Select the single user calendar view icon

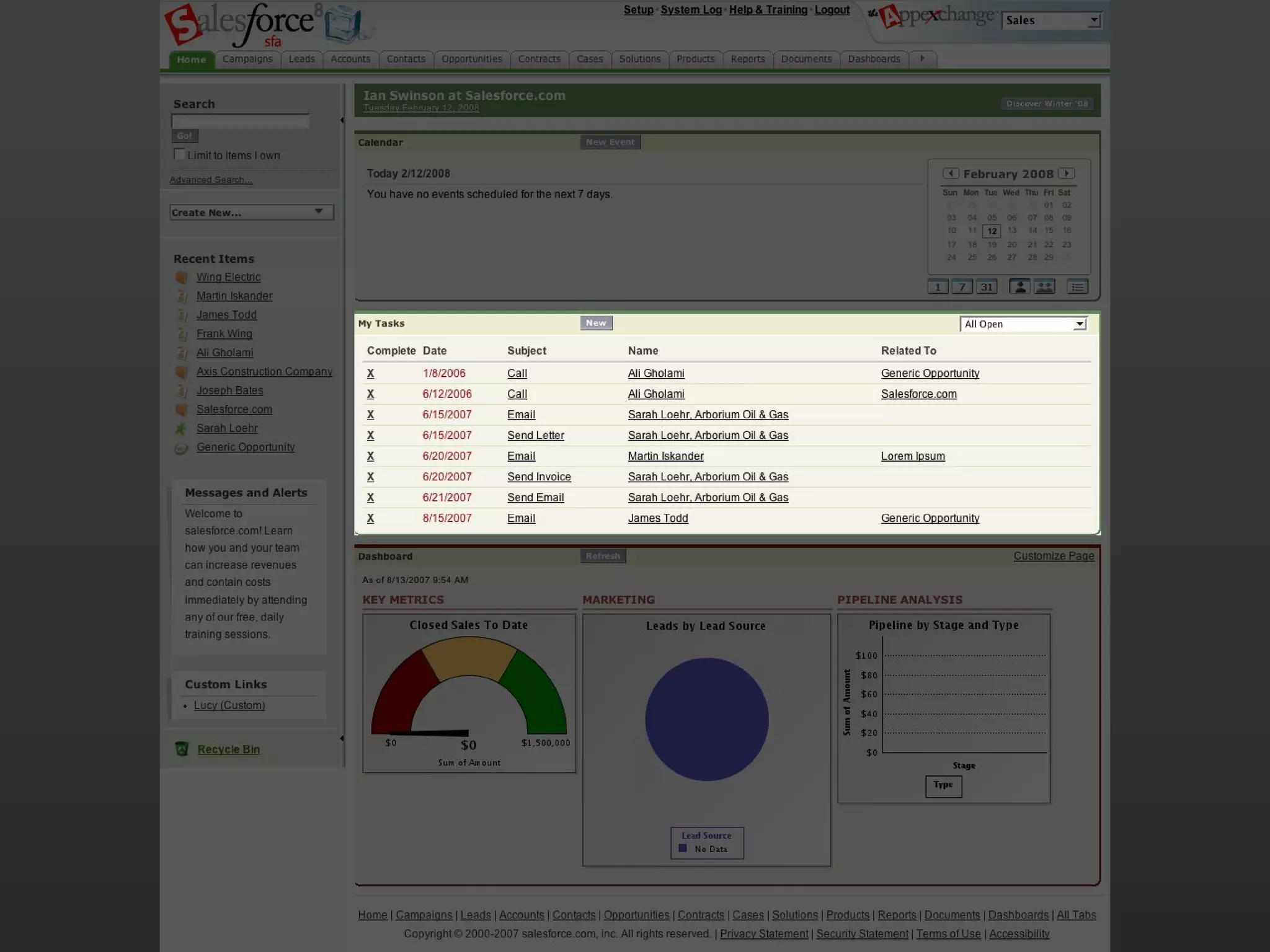[1019, 287]
